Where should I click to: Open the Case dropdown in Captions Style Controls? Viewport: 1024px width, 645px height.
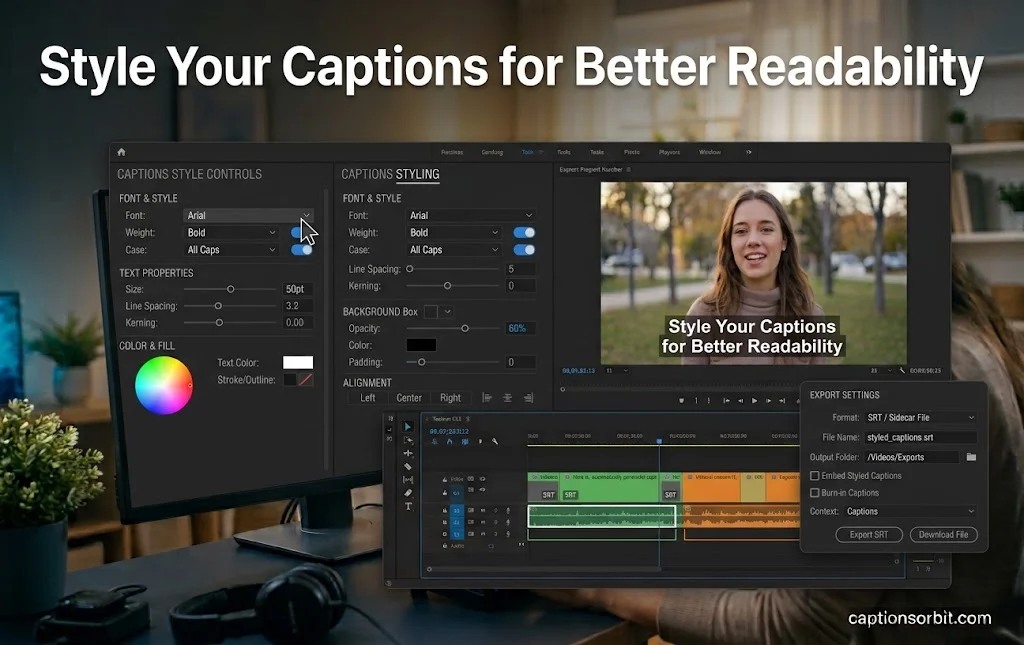click(231, 249)
